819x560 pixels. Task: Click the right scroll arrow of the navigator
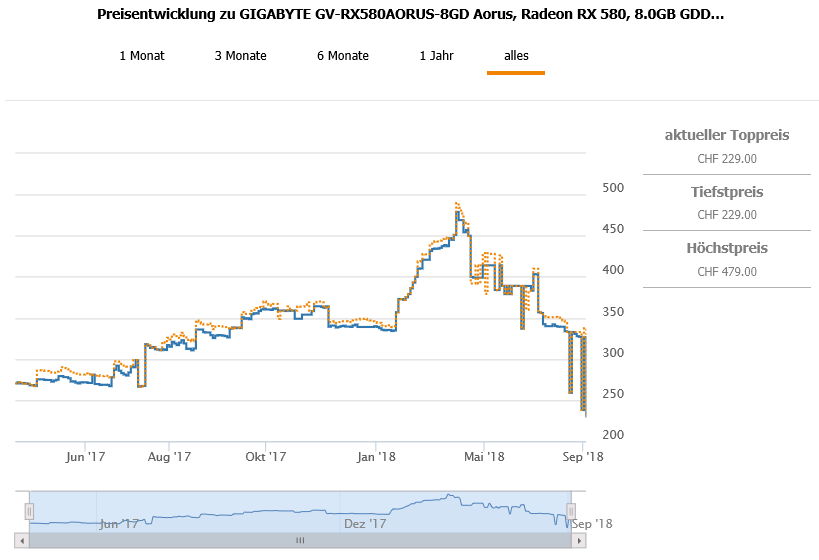tap(578, 540)
